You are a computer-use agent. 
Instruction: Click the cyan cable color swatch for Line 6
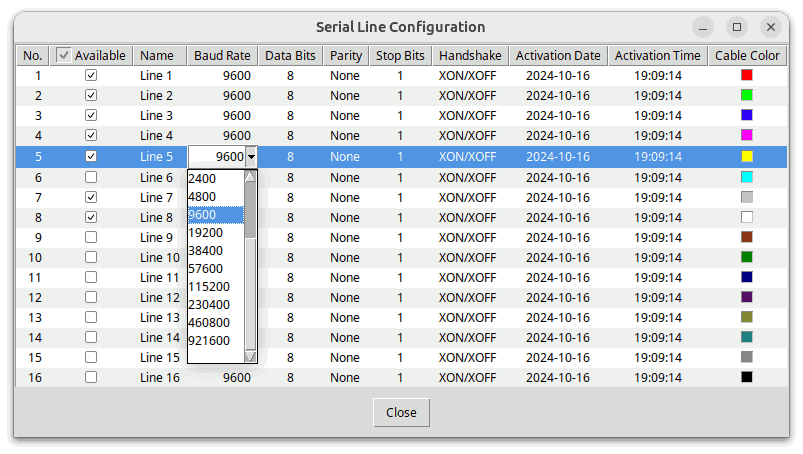(x=746, y=177)
